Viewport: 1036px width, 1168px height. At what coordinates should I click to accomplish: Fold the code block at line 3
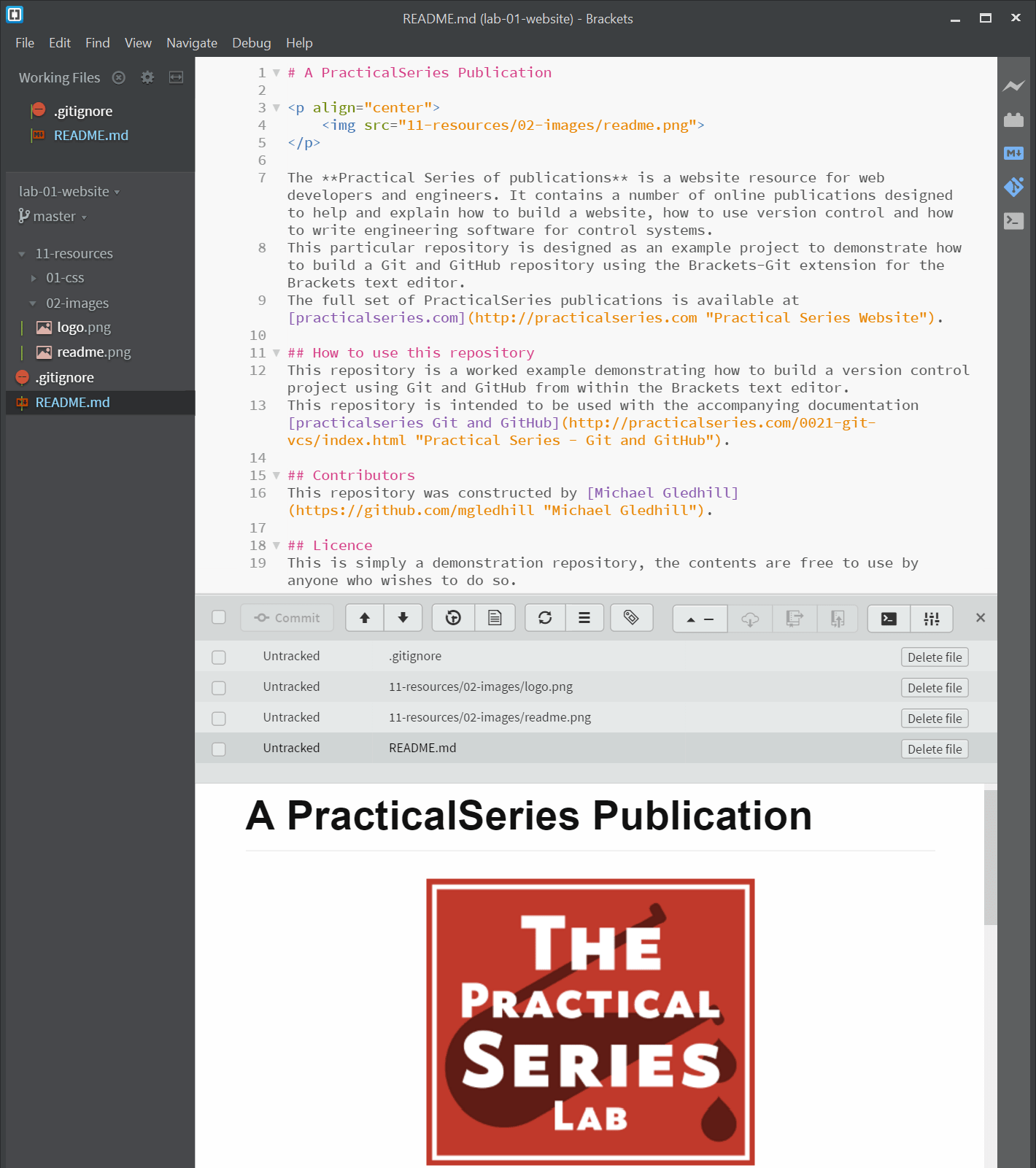point(277,108)
